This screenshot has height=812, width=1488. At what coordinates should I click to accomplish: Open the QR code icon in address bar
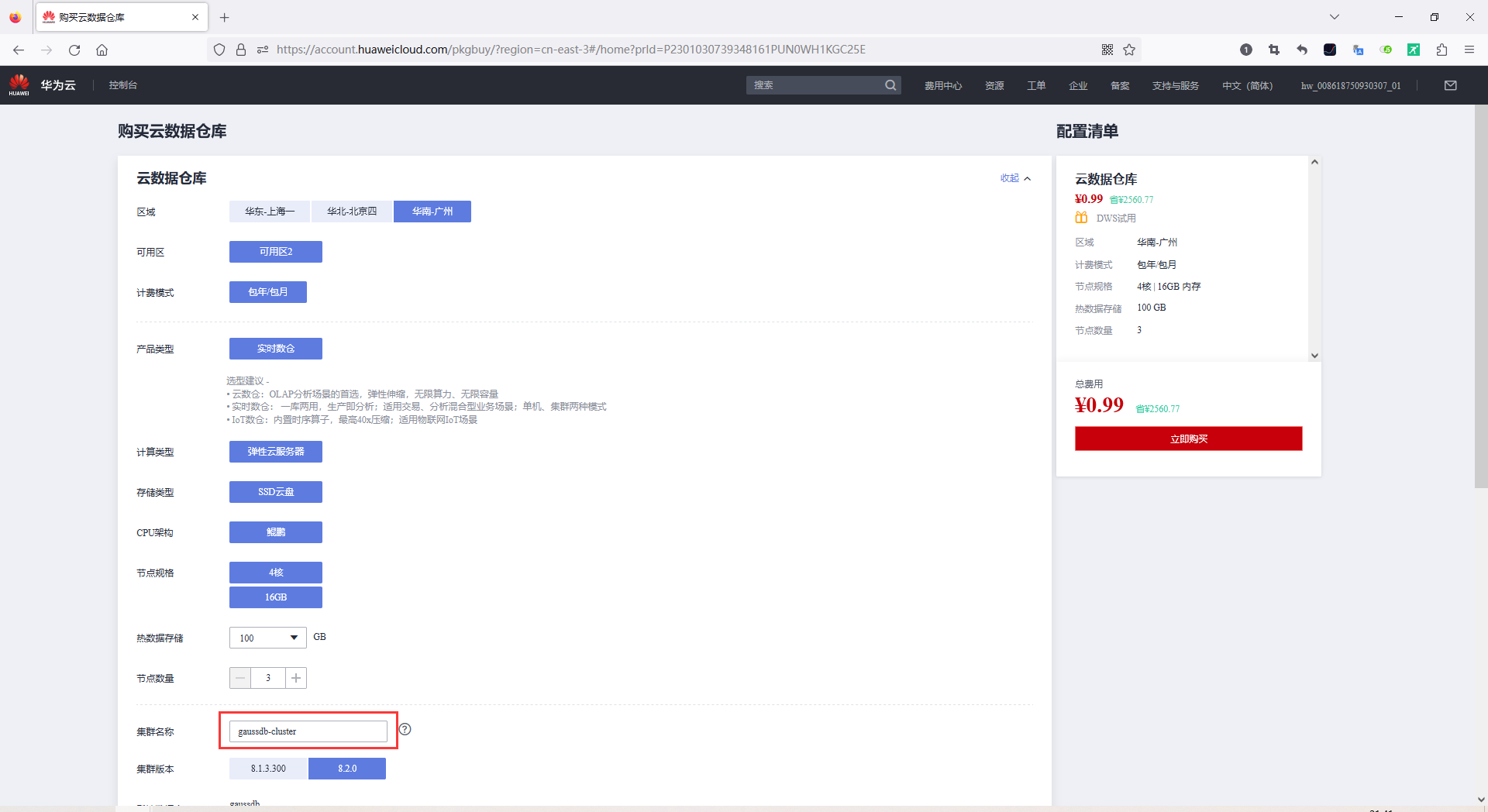(1107, 50)
